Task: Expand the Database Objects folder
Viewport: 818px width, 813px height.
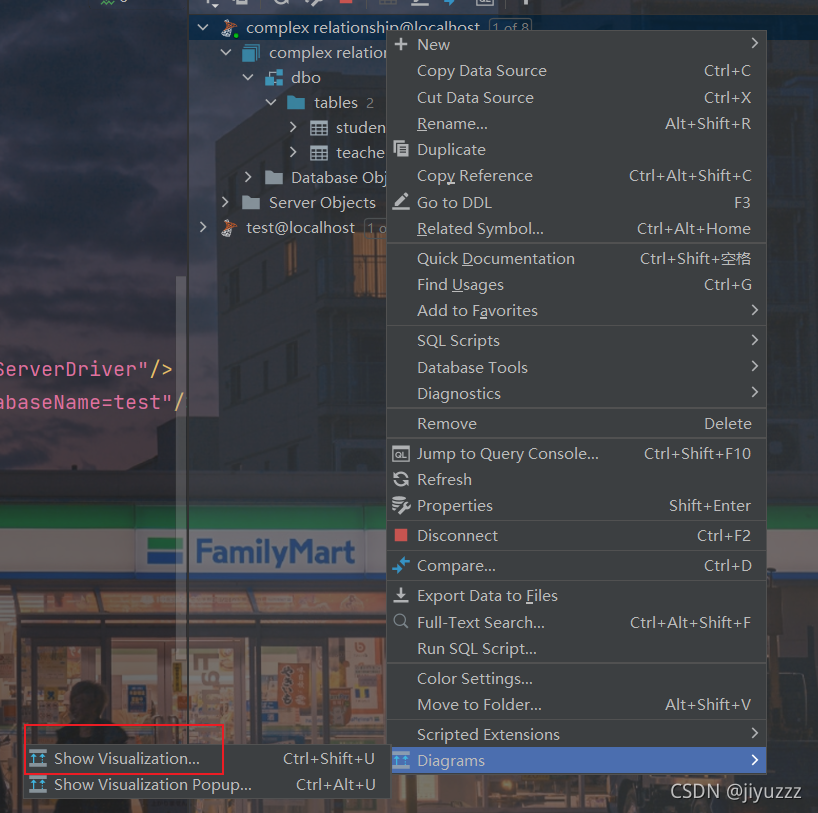Action: point(248,177)
